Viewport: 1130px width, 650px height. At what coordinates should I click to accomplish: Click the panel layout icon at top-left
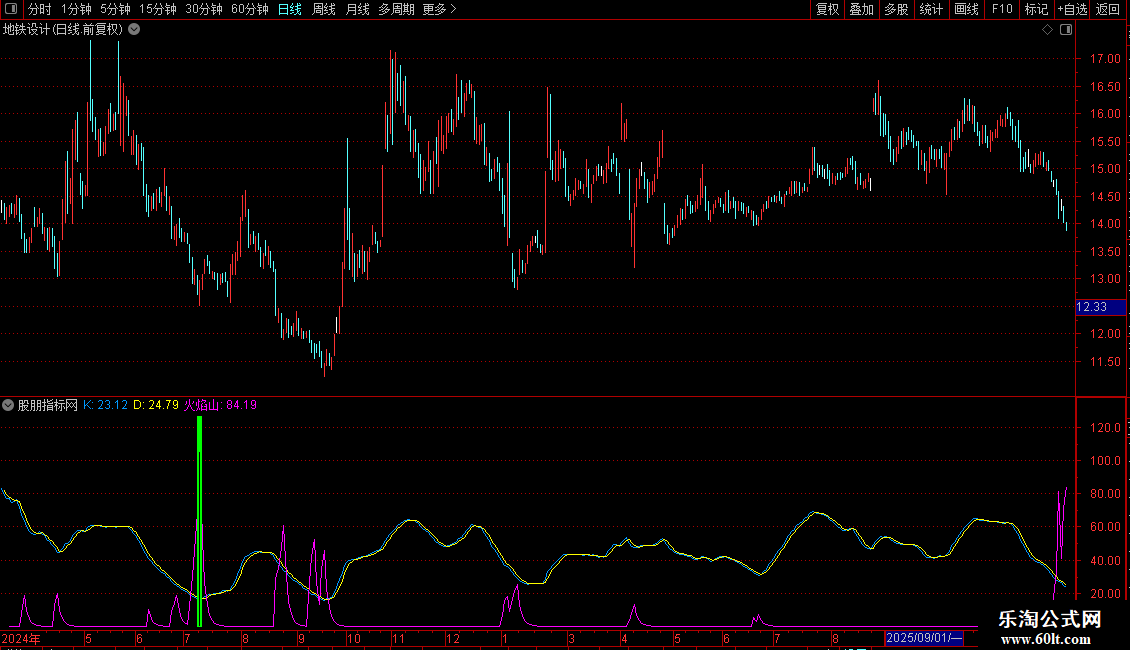[11, 9]
